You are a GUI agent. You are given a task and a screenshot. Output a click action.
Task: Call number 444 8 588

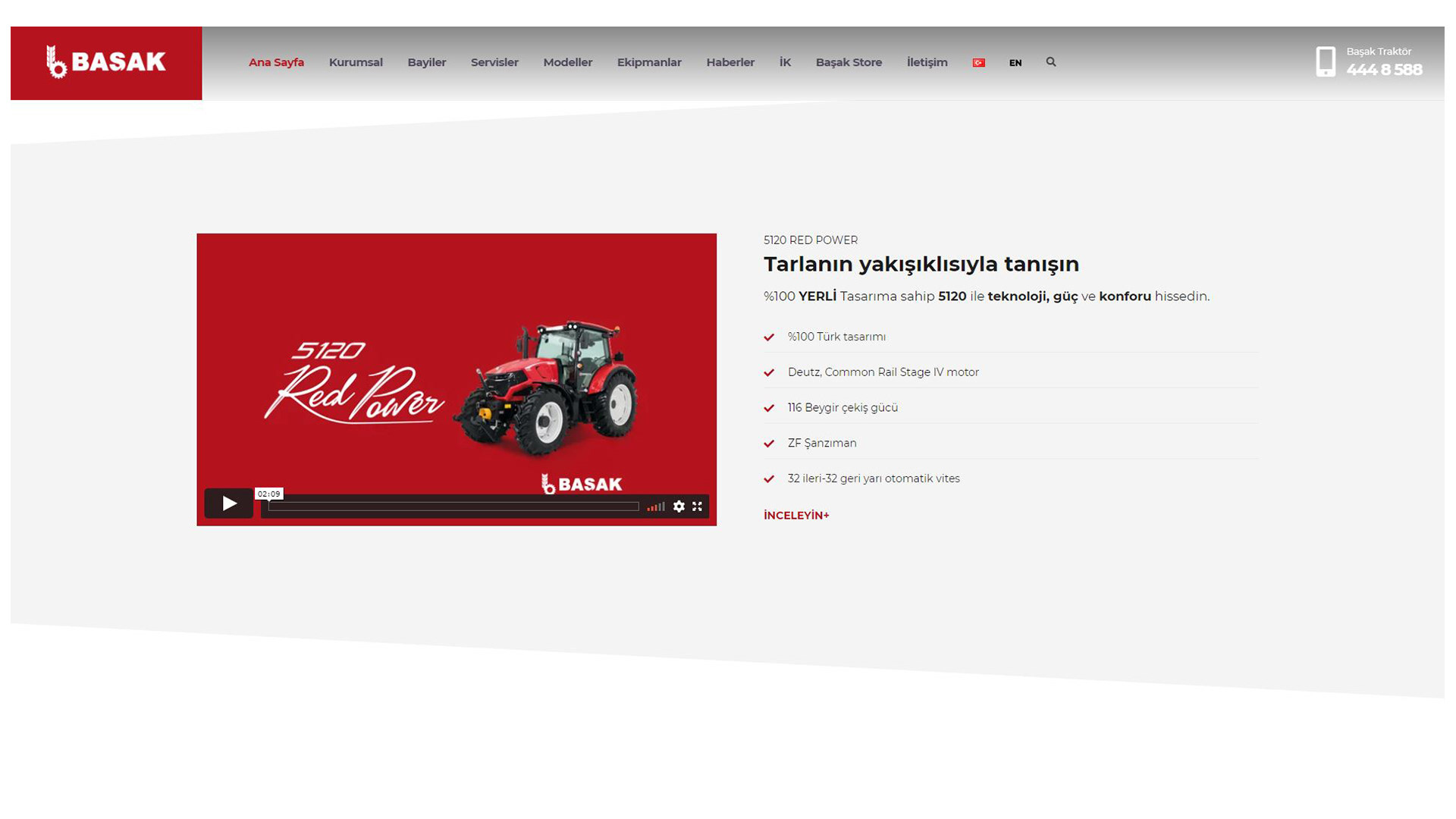coord(1384,70)
